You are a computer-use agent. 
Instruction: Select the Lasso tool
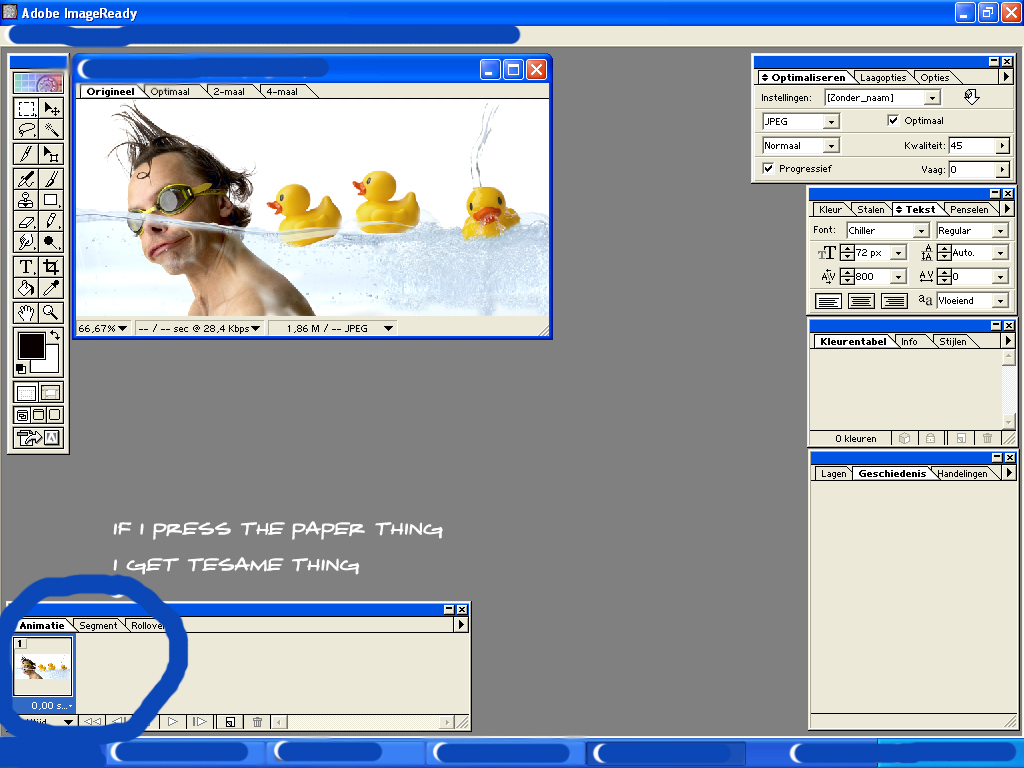(24, 128)
